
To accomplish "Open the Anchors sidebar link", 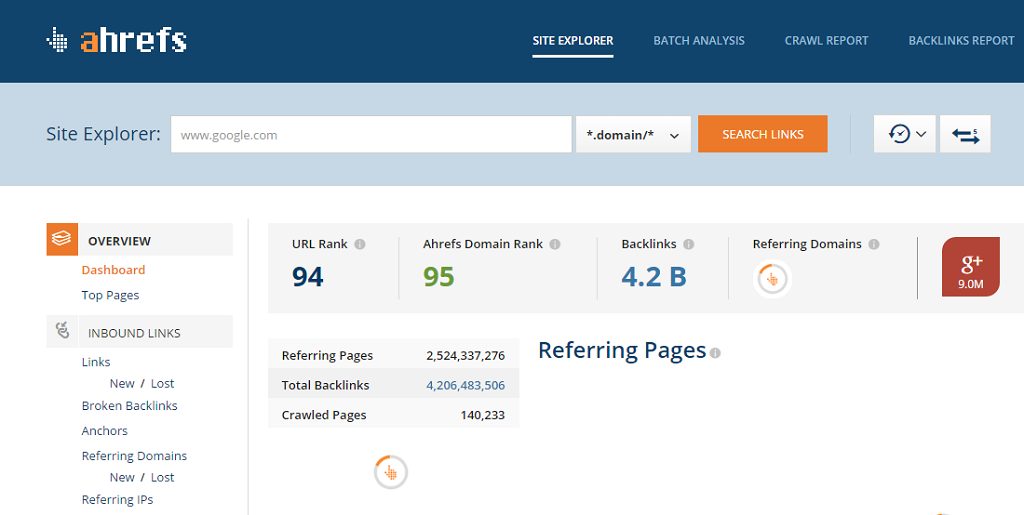I will click(104, 430).
